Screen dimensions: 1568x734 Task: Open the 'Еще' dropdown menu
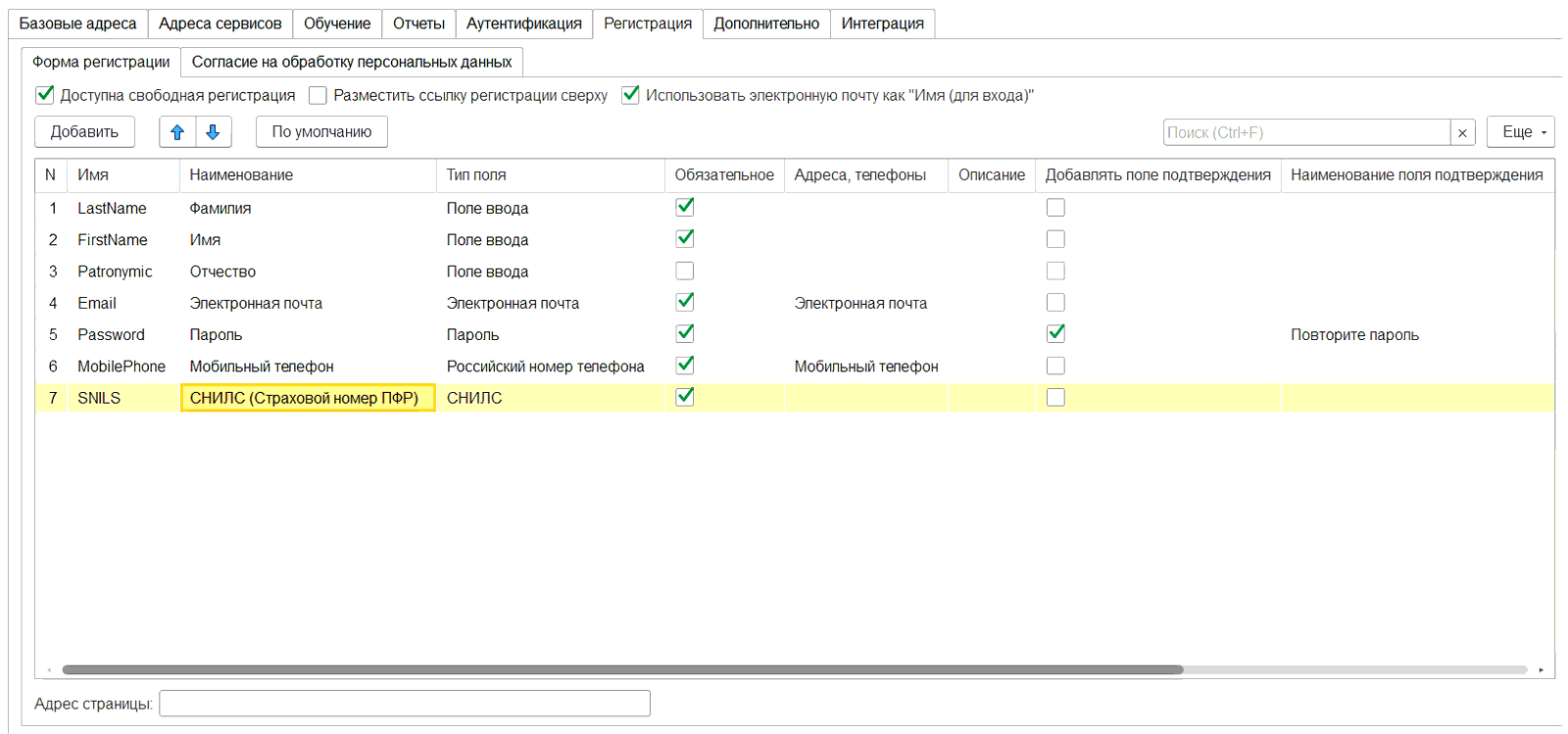tap(1521, 131)
